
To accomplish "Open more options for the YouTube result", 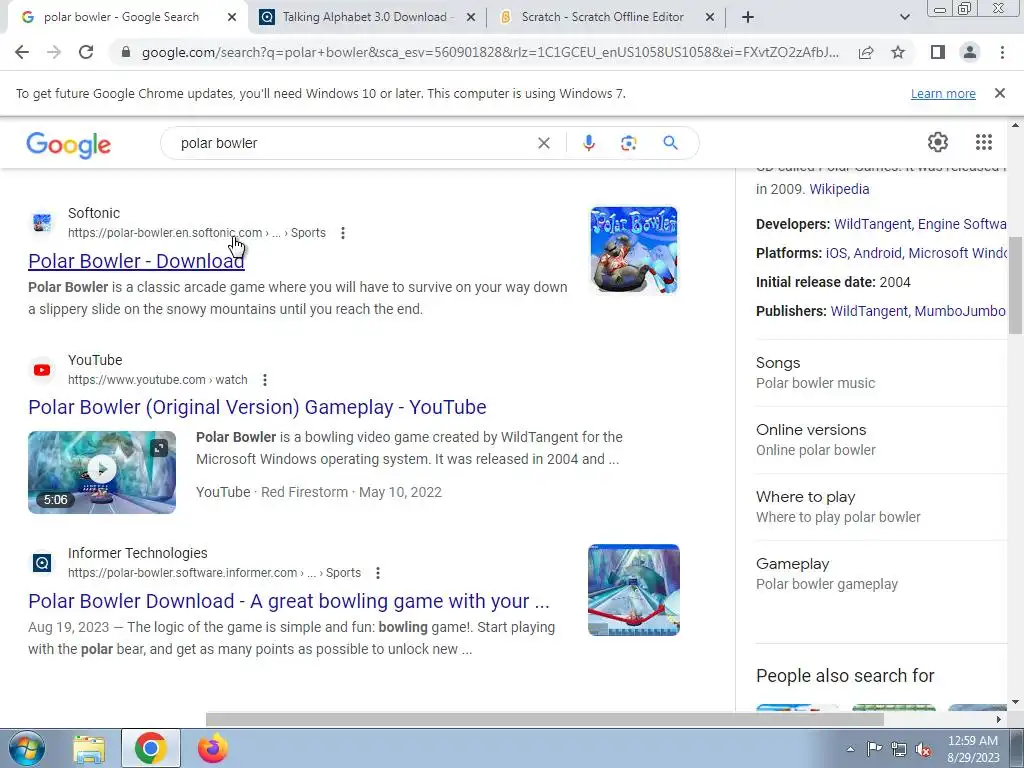I will click(264, 380).
